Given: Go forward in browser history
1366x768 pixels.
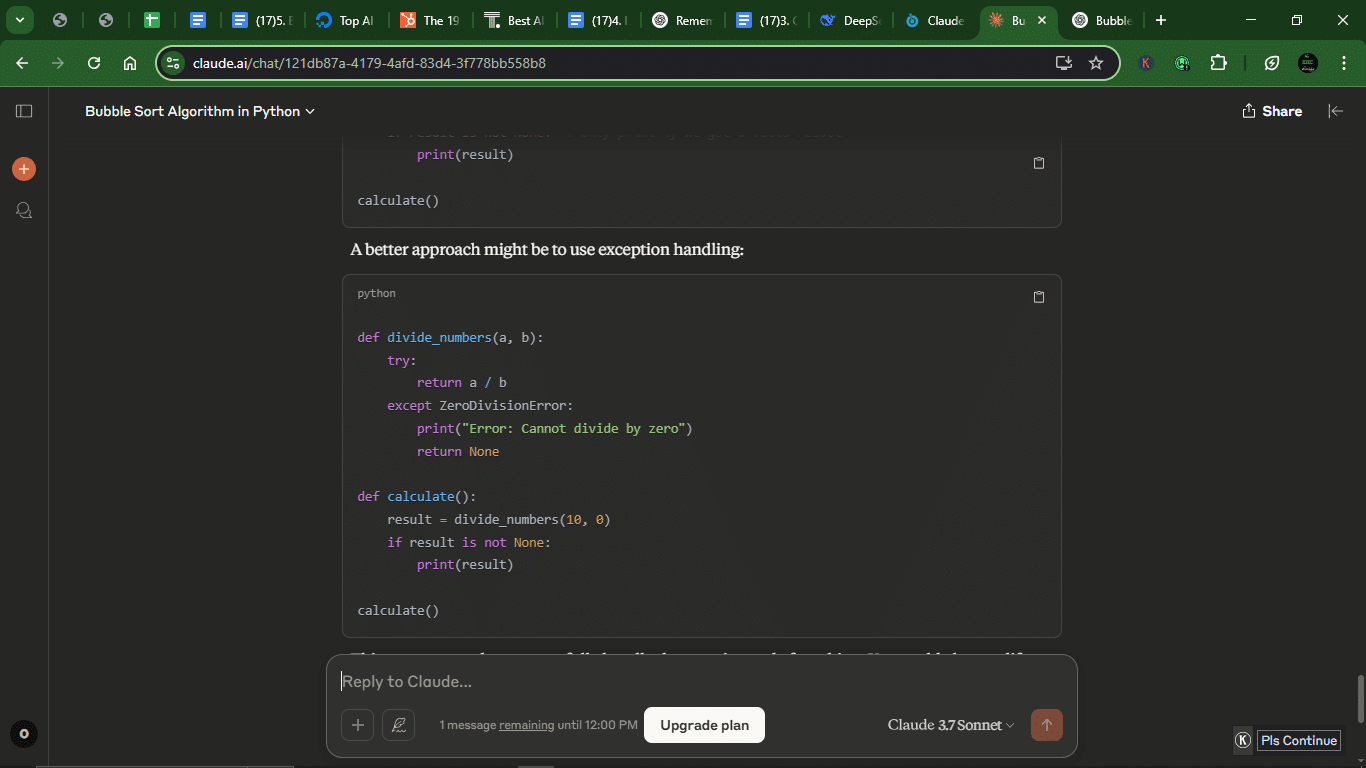Looking at the screenshot, I should (x=58, y=63).
